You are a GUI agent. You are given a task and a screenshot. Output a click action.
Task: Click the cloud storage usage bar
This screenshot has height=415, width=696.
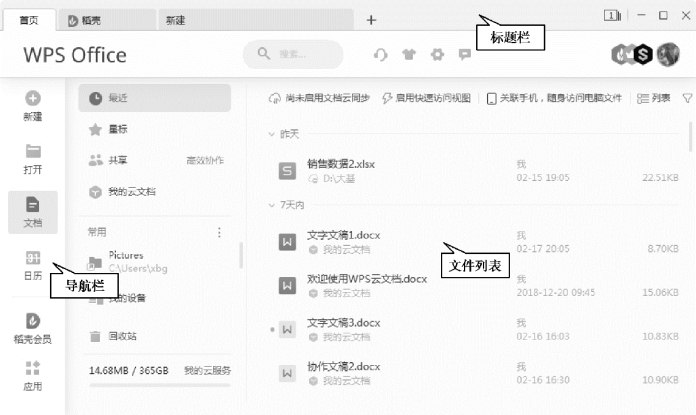coord(160,385)
